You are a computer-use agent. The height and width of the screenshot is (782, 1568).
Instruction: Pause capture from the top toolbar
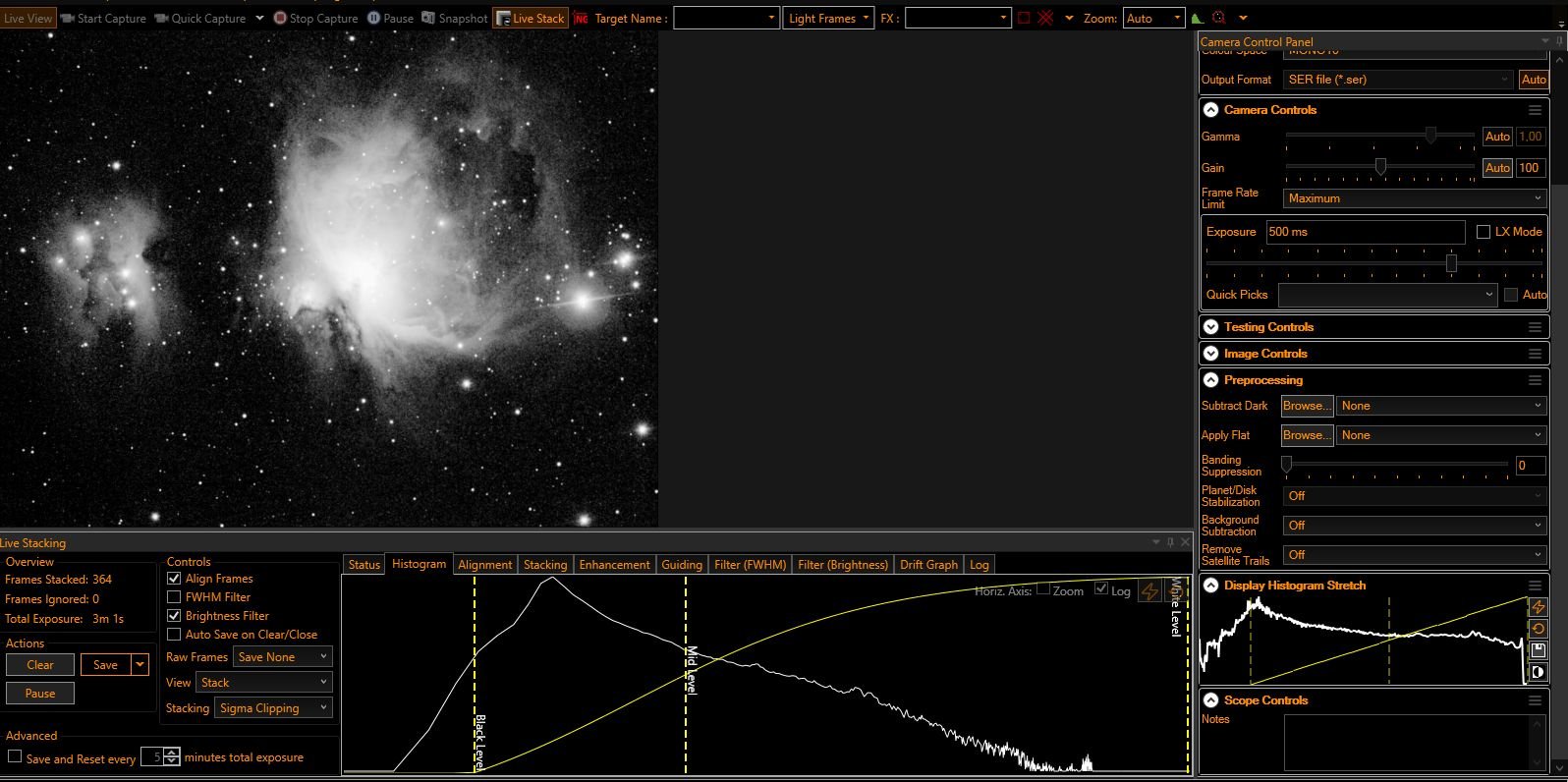[x=390, y=18]
